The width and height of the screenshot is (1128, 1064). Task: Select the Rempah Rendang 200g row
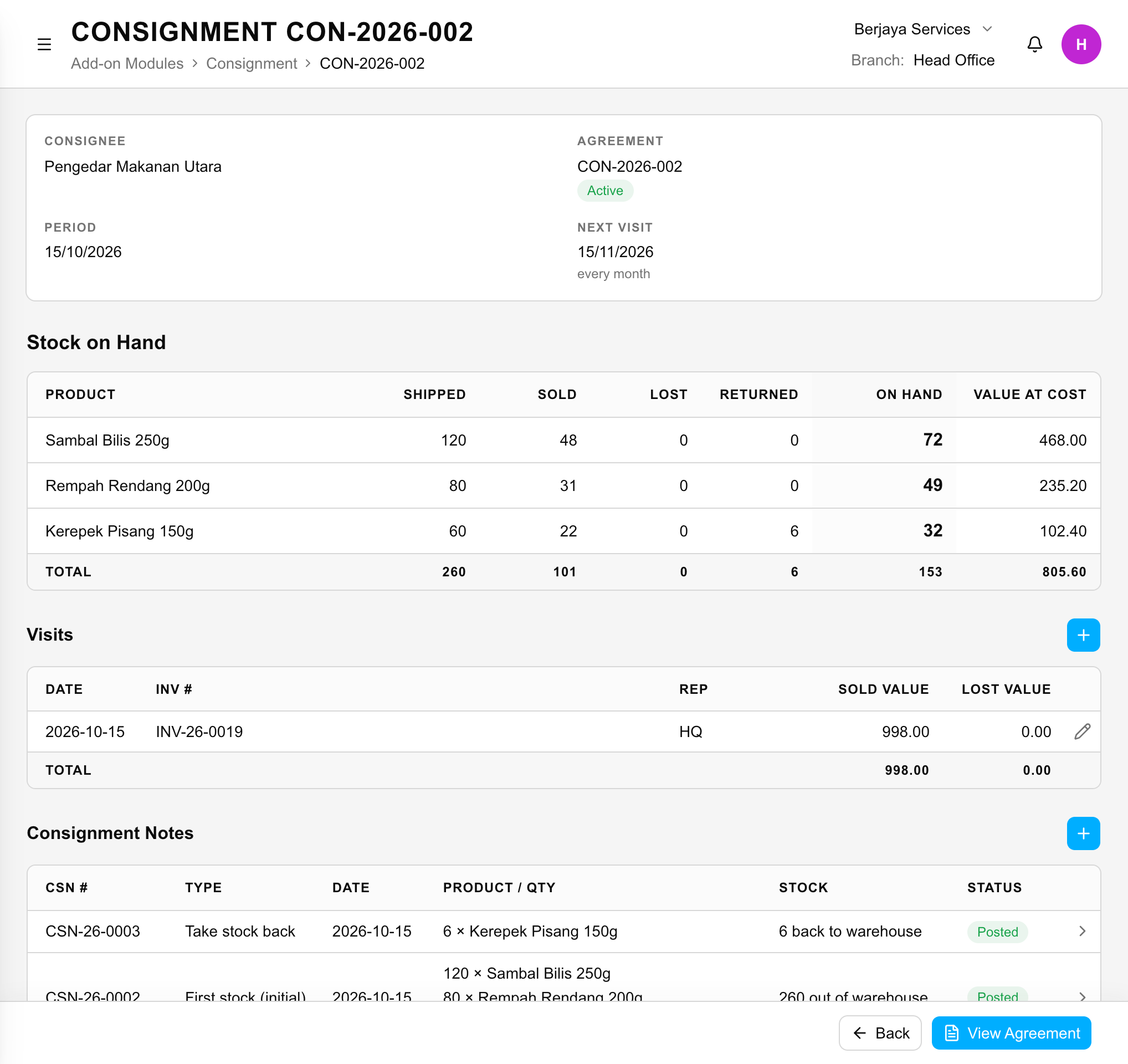[x=563, y=485]
